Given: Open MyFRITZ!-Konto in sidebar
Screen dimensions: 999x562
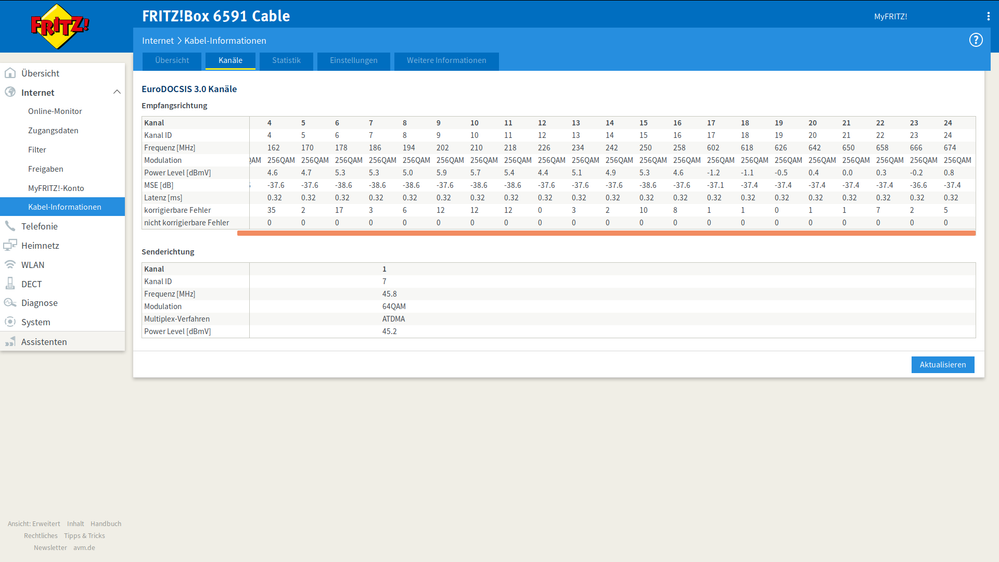Looking at the screenshot, I should 55,188.
